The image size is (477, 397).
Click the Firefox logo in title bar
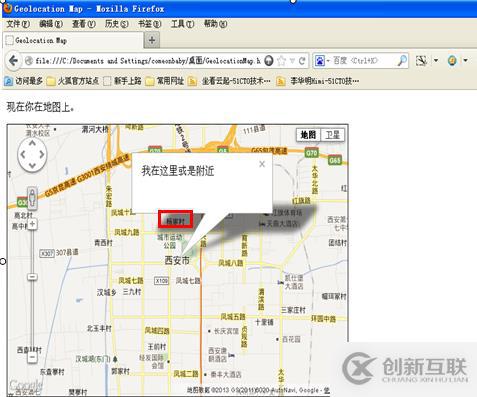[8, 8]
